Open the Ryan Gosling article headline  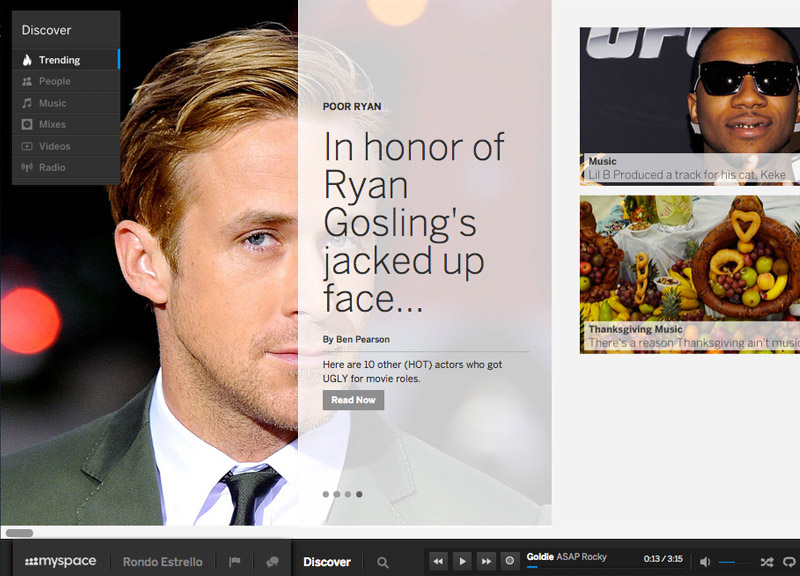point(414,222)
